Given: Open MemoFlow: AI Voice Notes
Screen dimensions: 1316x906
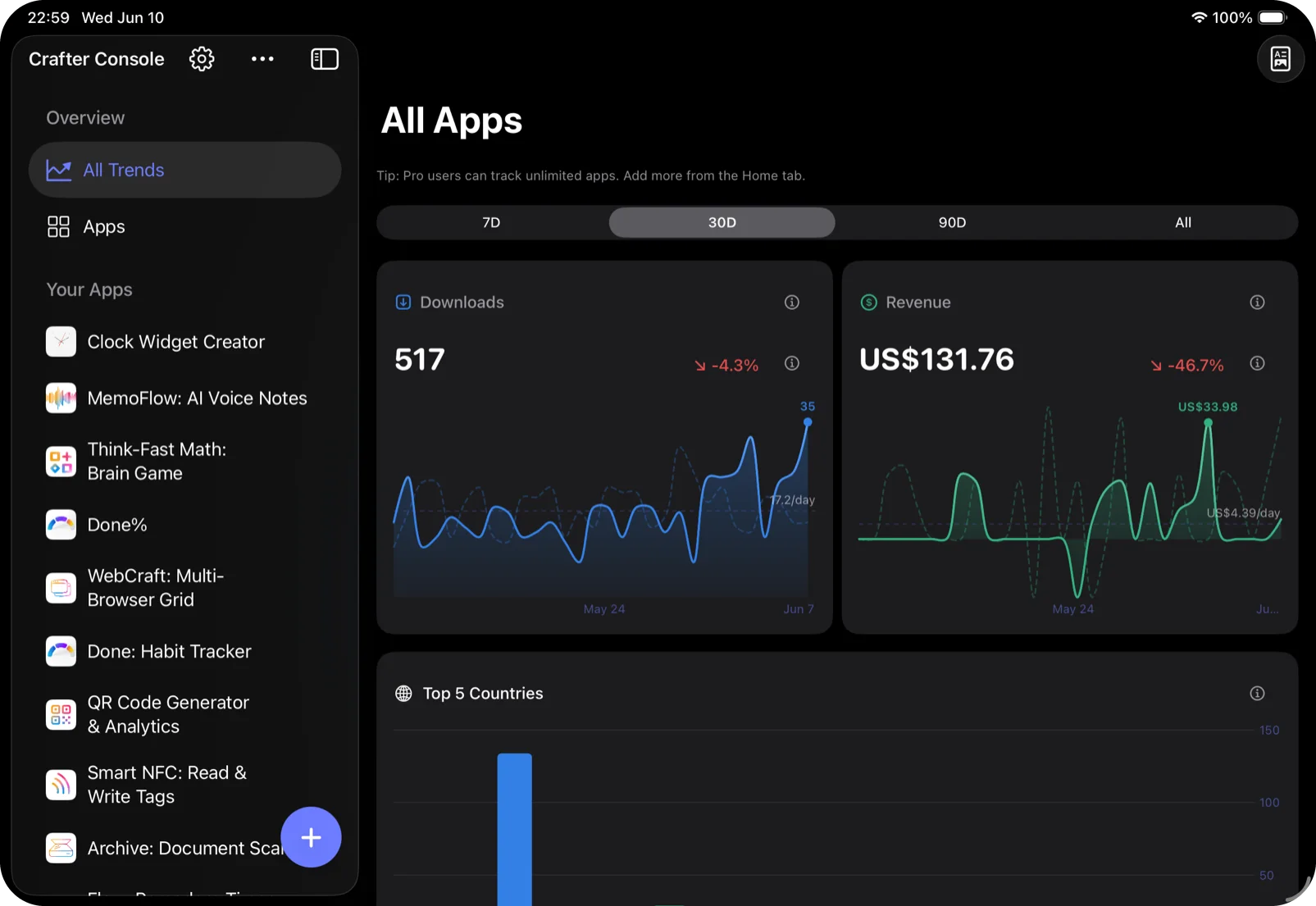Looking at the screenshot, I should pos(184,398).
